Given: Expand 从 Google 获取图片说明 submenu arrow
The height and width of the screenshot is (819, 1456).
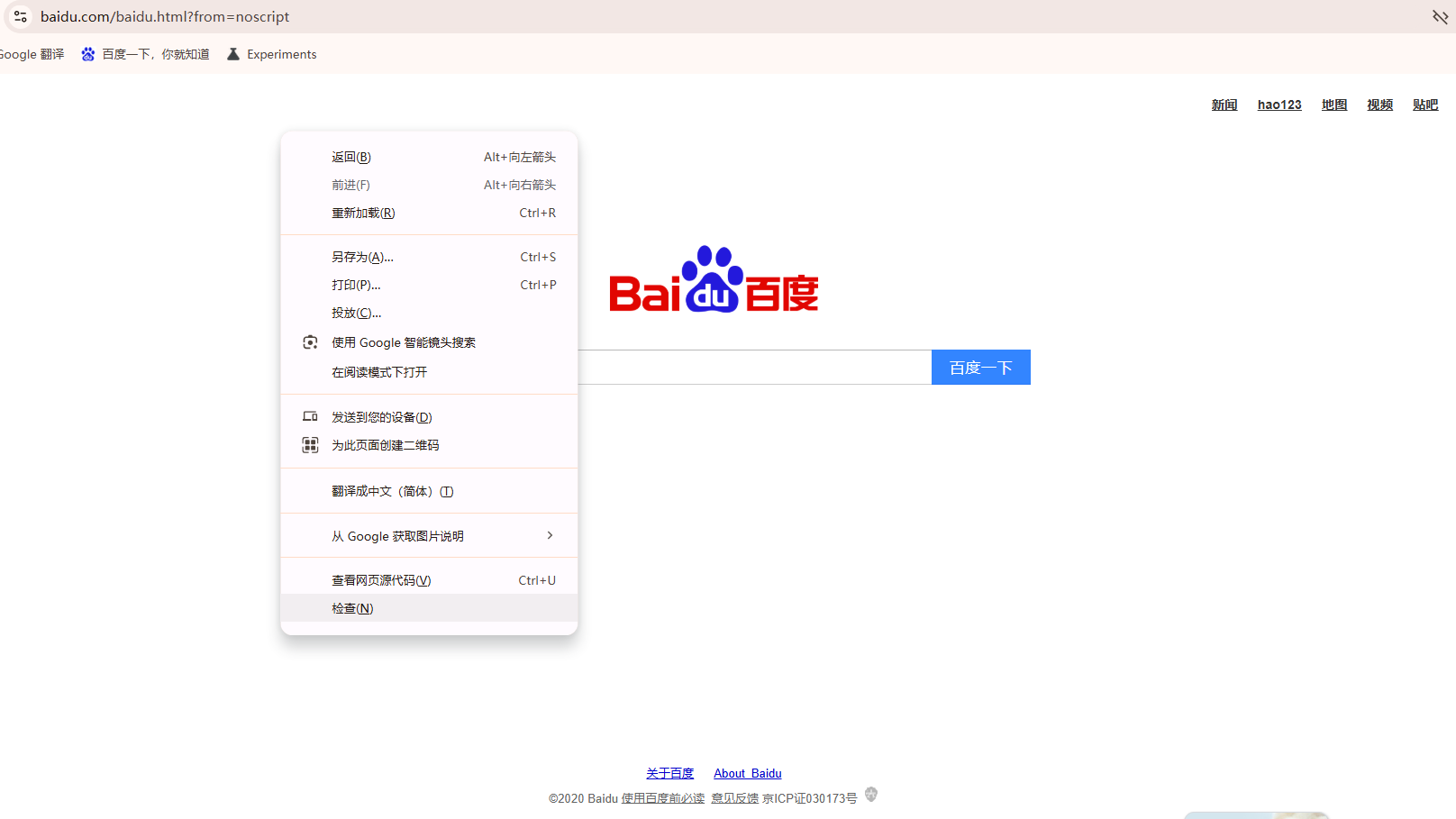Looking at the screenshot, I should (x=550, y=535).
